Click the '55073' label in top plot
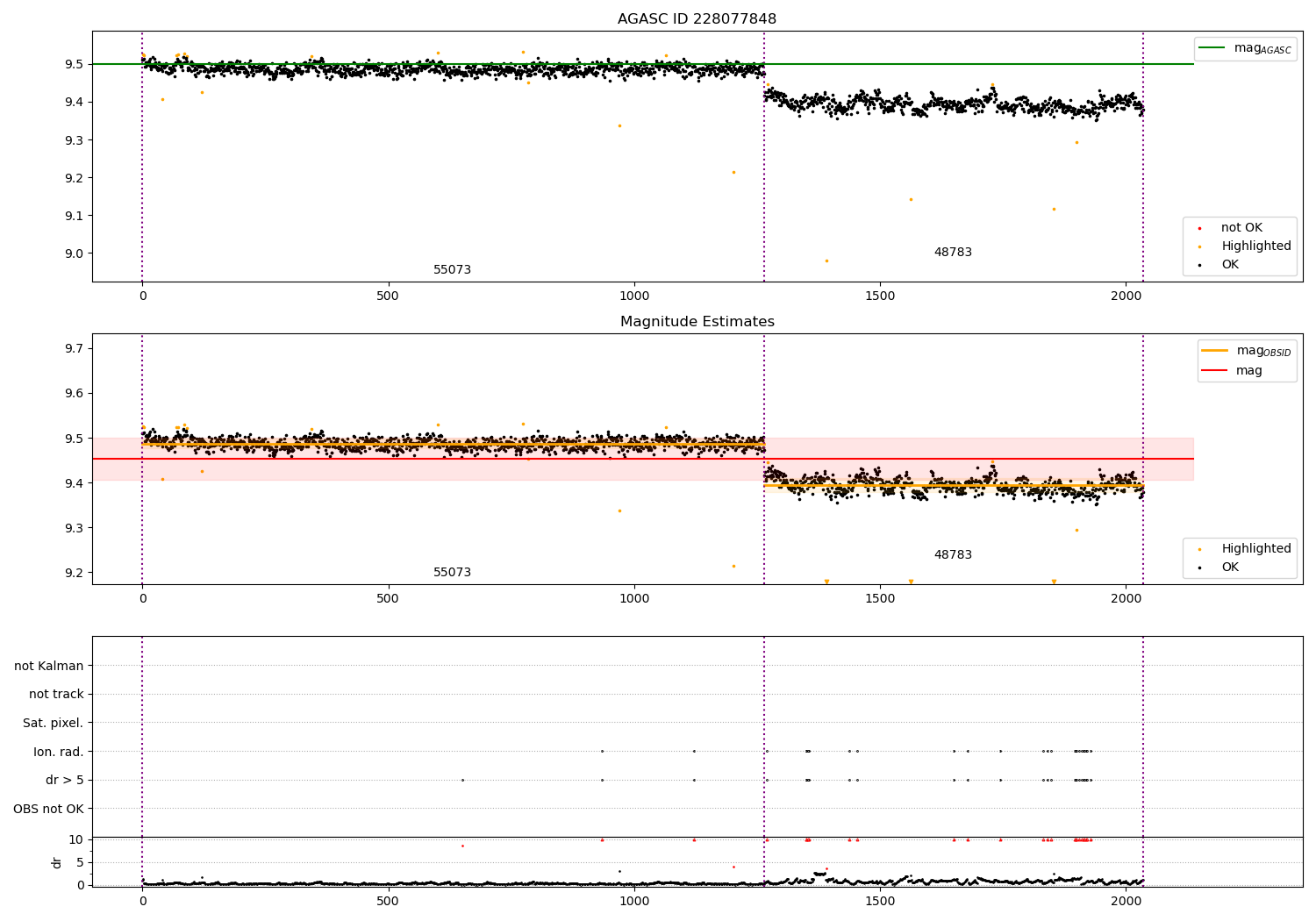 pyautogui.click(x=452, y=270)
